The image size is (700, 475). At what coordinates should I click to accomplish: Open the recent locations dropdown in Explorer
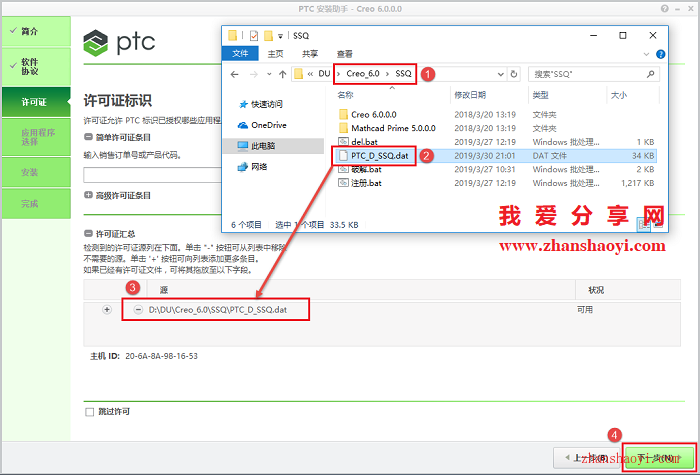[269, 75]
